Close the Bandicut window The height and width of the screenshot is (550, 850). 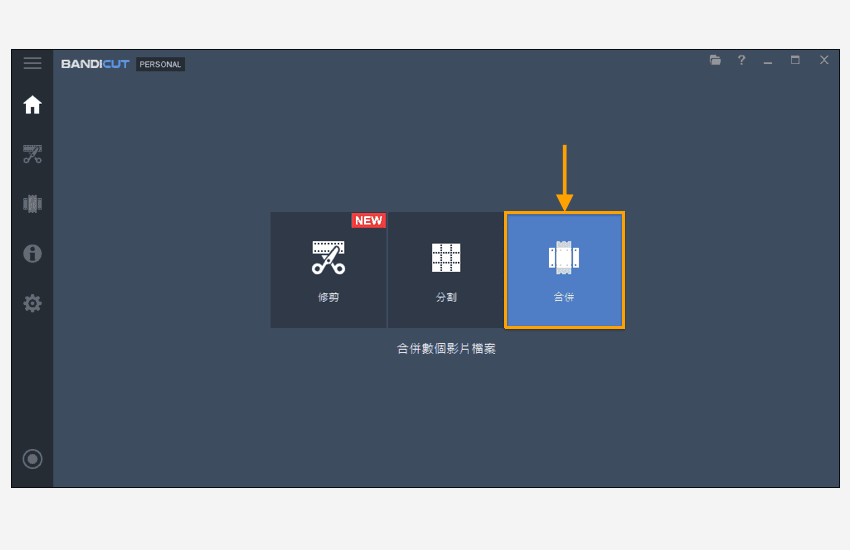pos(824,60)
